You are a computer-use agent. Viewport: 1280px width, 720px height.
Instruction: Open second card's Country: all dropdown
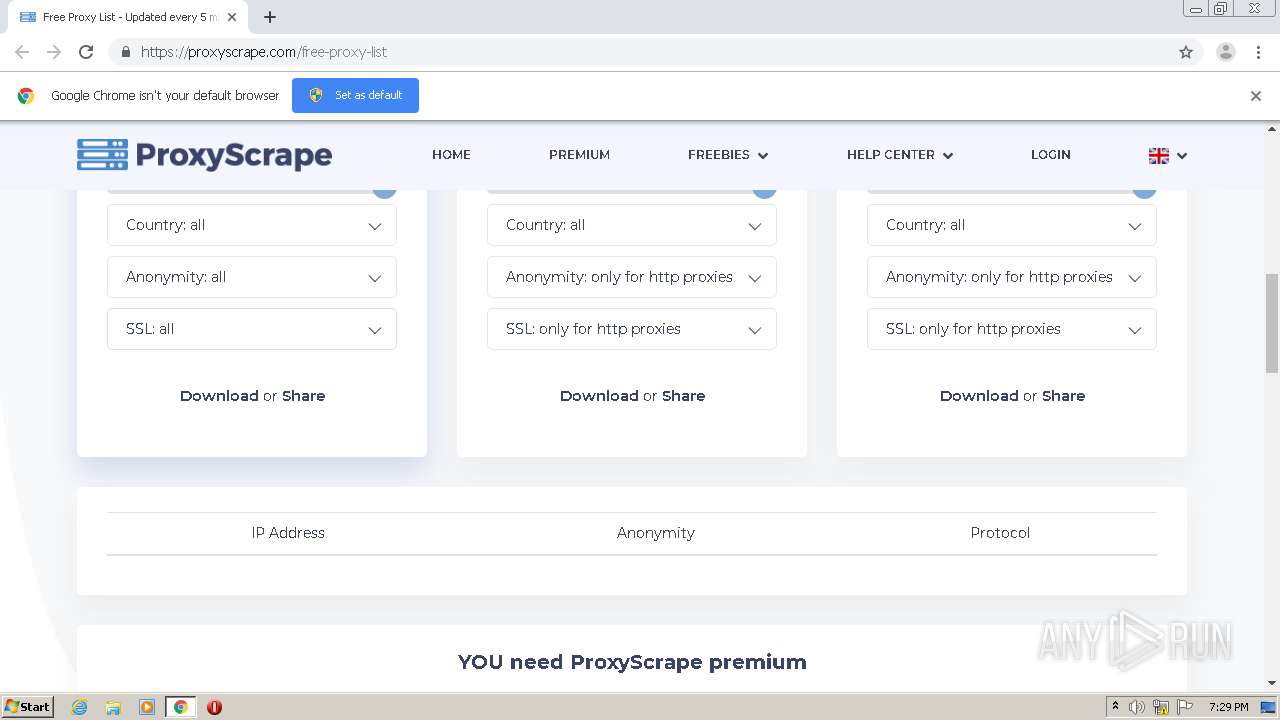632,225
